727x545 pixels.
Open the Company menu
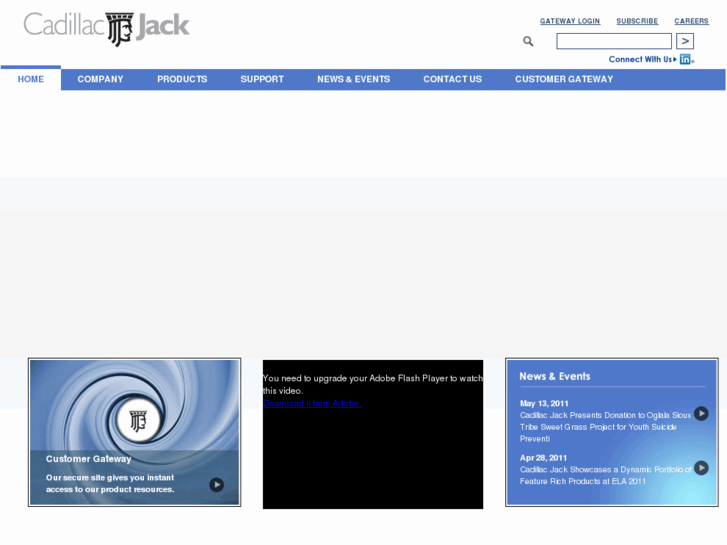tap(100, 79)
